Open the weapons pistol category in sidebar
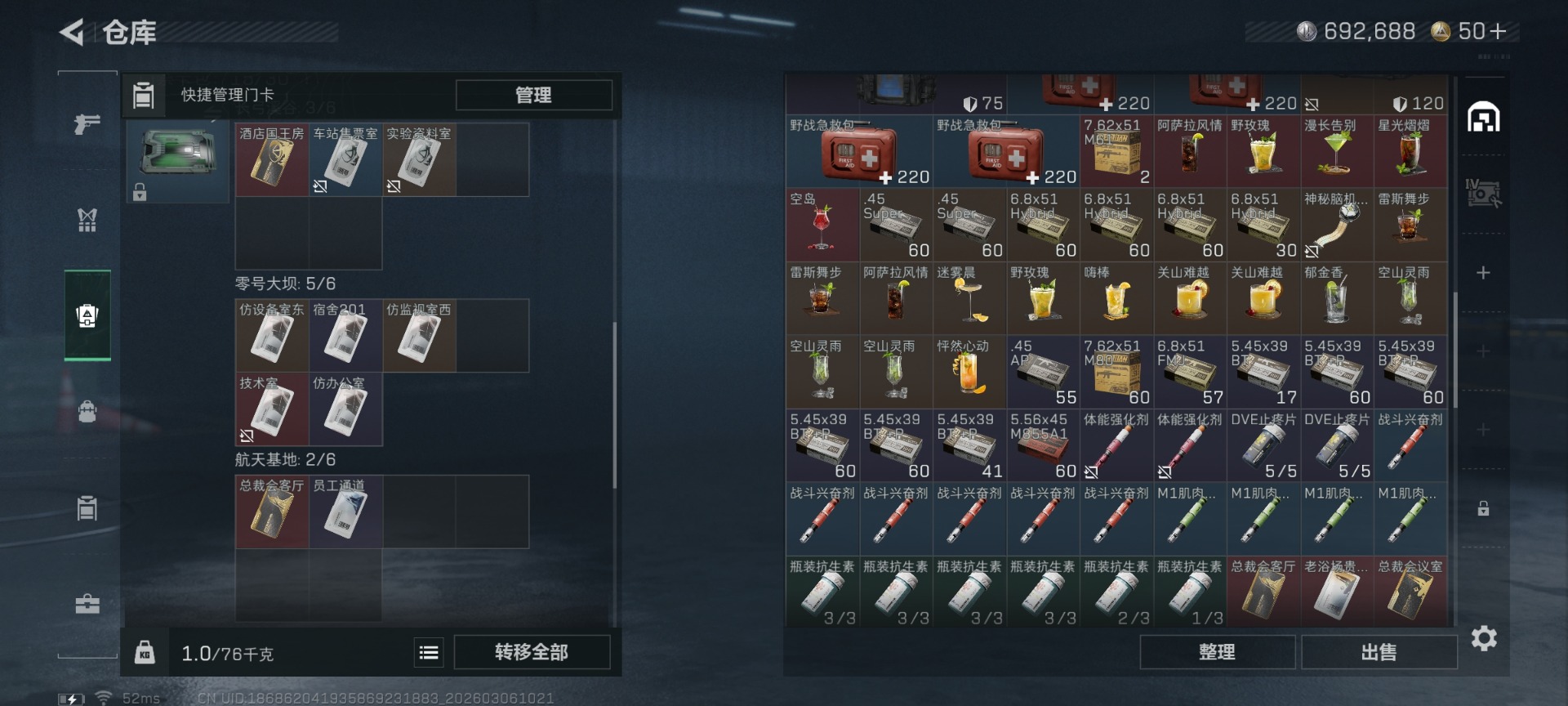1568x706 pixels. pos(87,124)
